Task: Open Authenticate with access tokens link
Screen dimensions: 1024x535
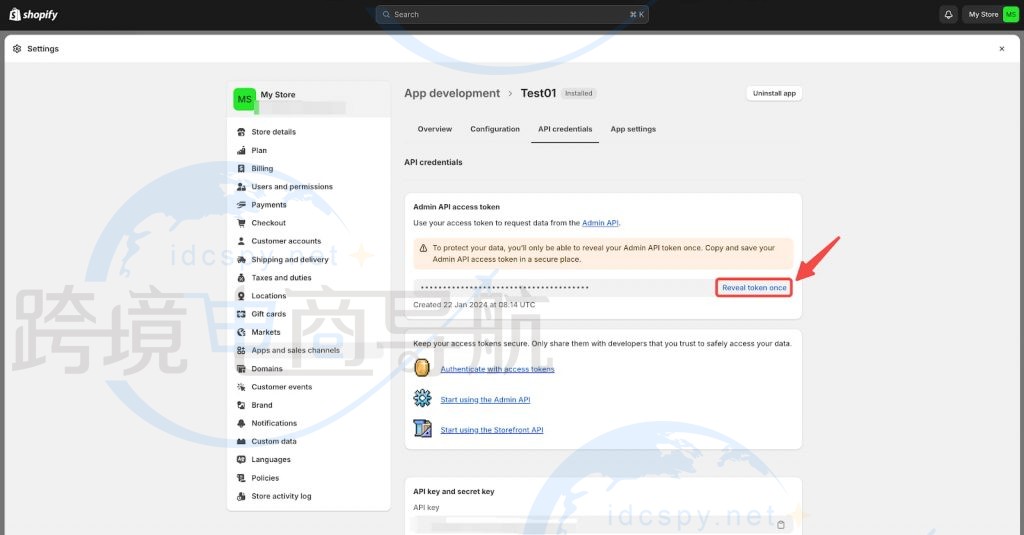Action: point(497,369)
